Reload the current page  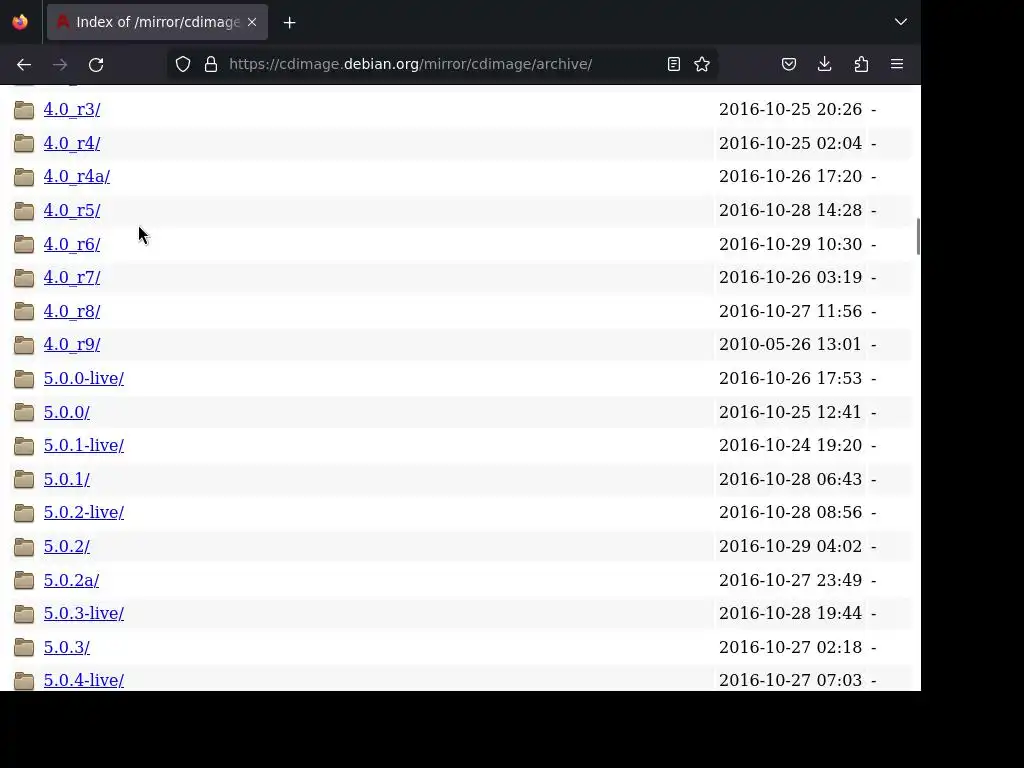pos(96,64)
